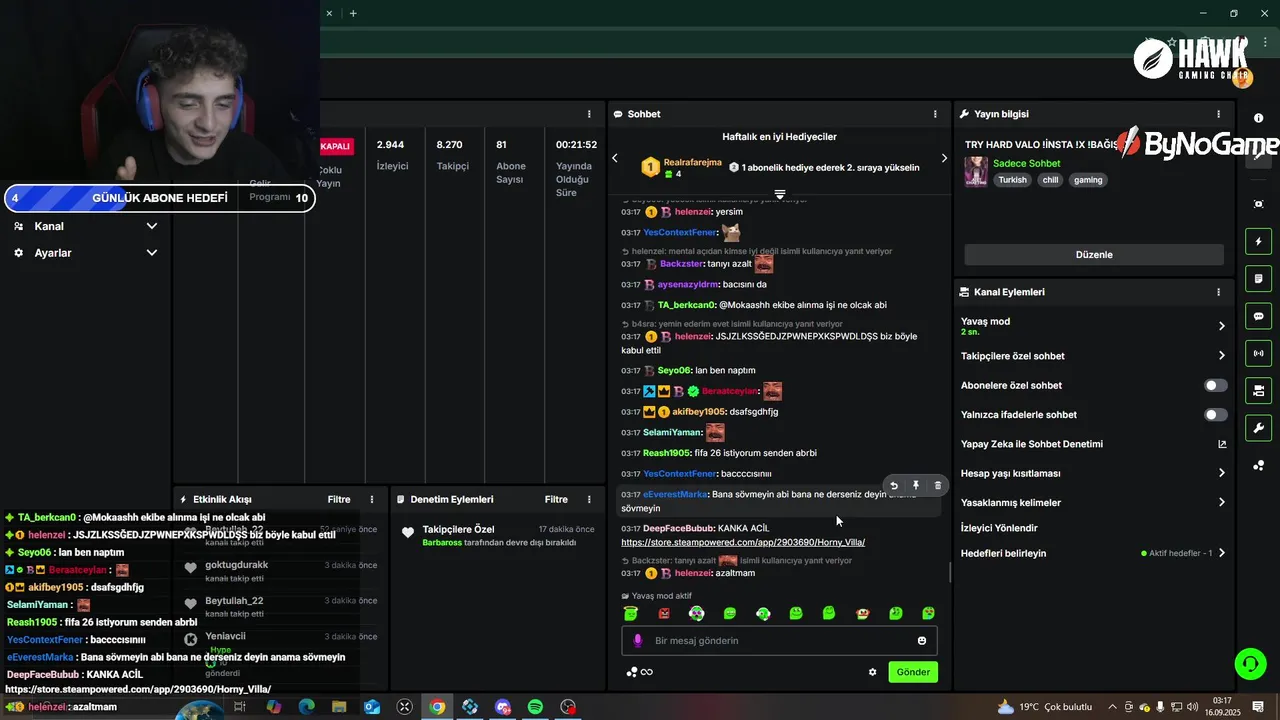The height and width of the screenshot is (720, 1280).
Task: Open Filtre in Denetim Eylemleri panel
Action: coord(556,499)
